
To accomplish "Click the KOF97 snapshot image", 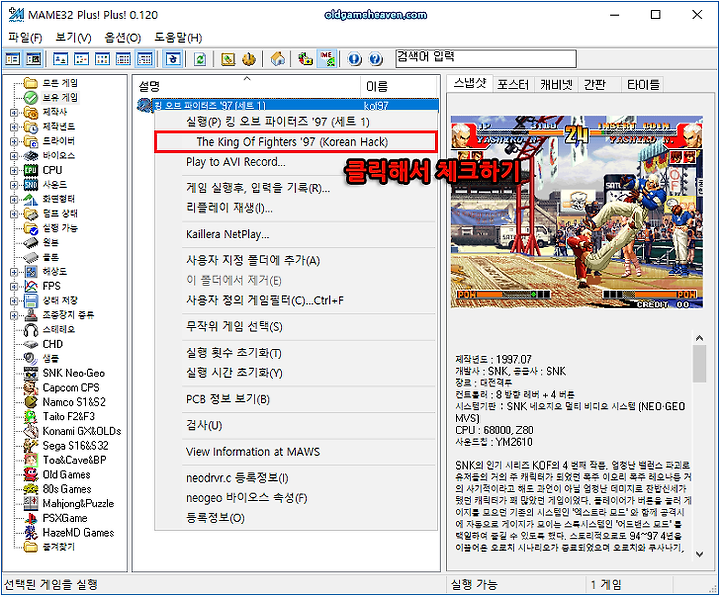I will pyautogui.click(x=576, y=212).
